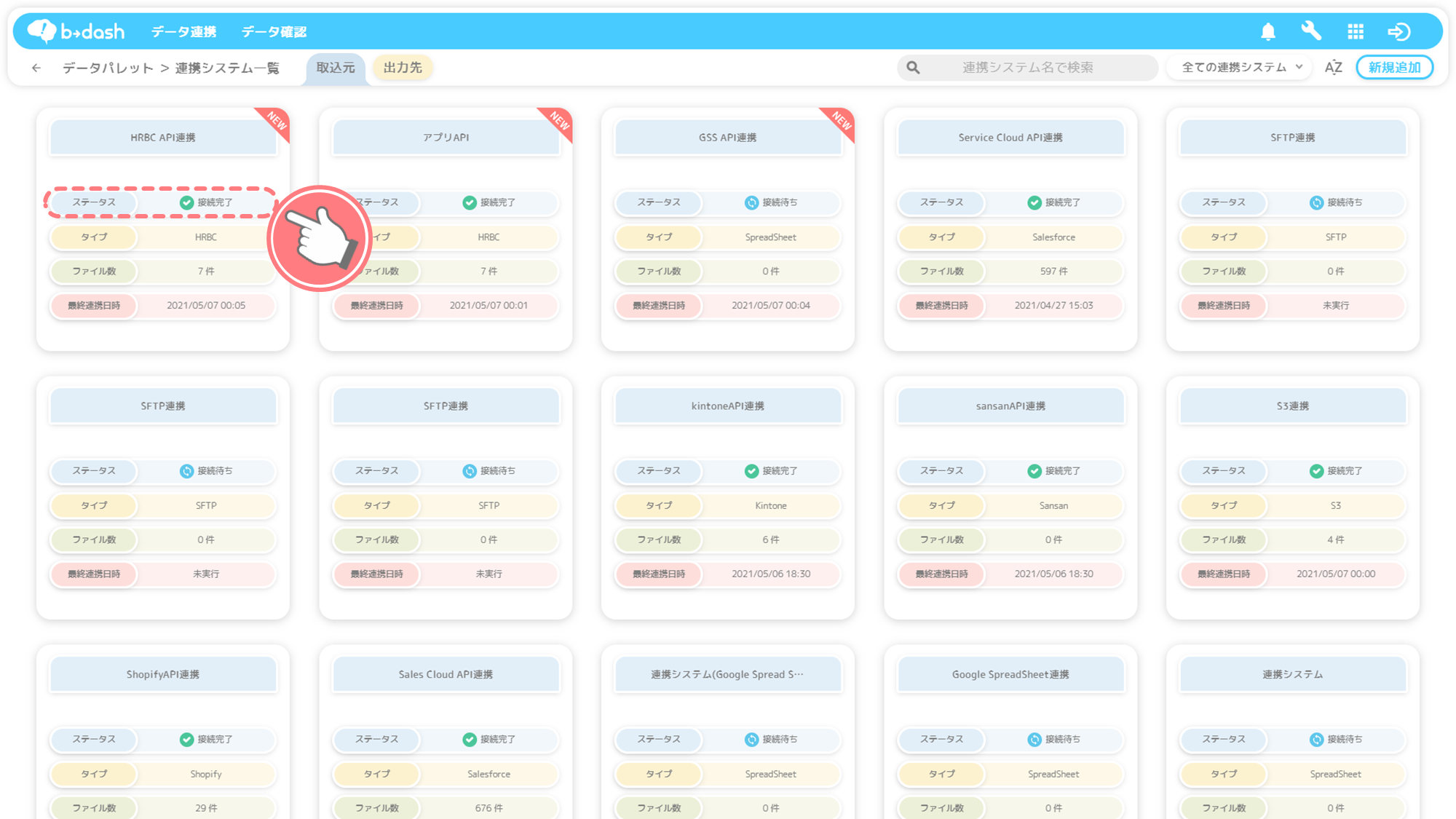Click the 676 件 file count
Viewport: 1456px width, 819px height.
tap(488, 808)
